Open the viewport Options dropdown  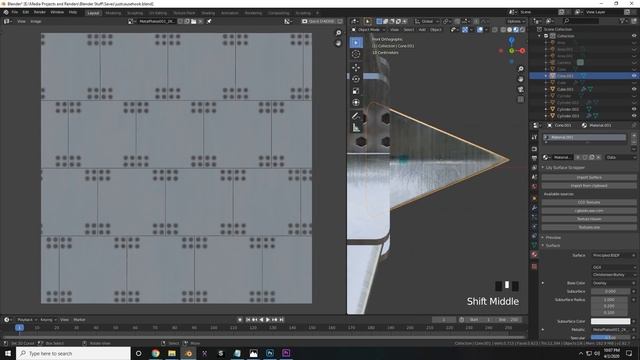516,21
